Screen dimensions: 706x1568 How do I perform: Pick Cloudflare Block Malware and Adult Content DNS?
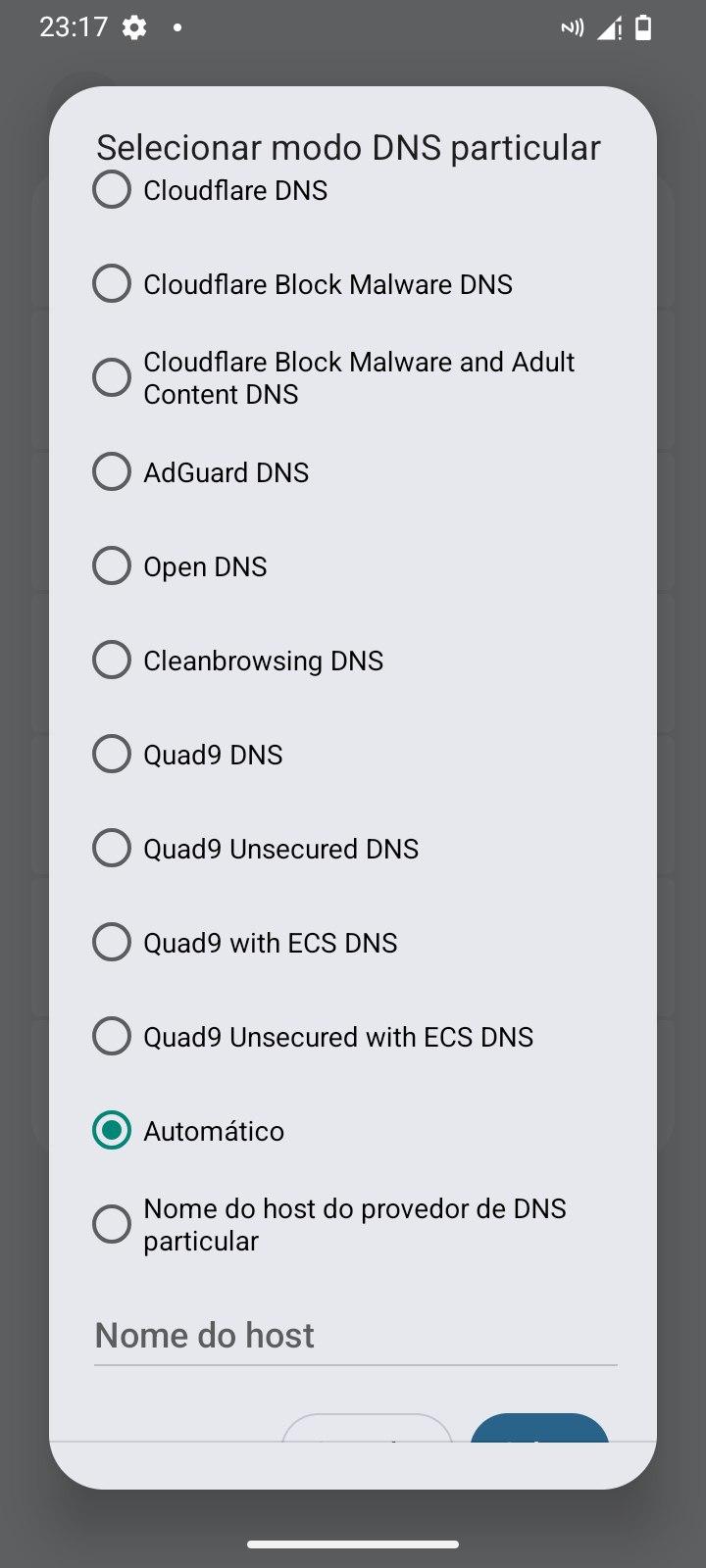[112, 378]
